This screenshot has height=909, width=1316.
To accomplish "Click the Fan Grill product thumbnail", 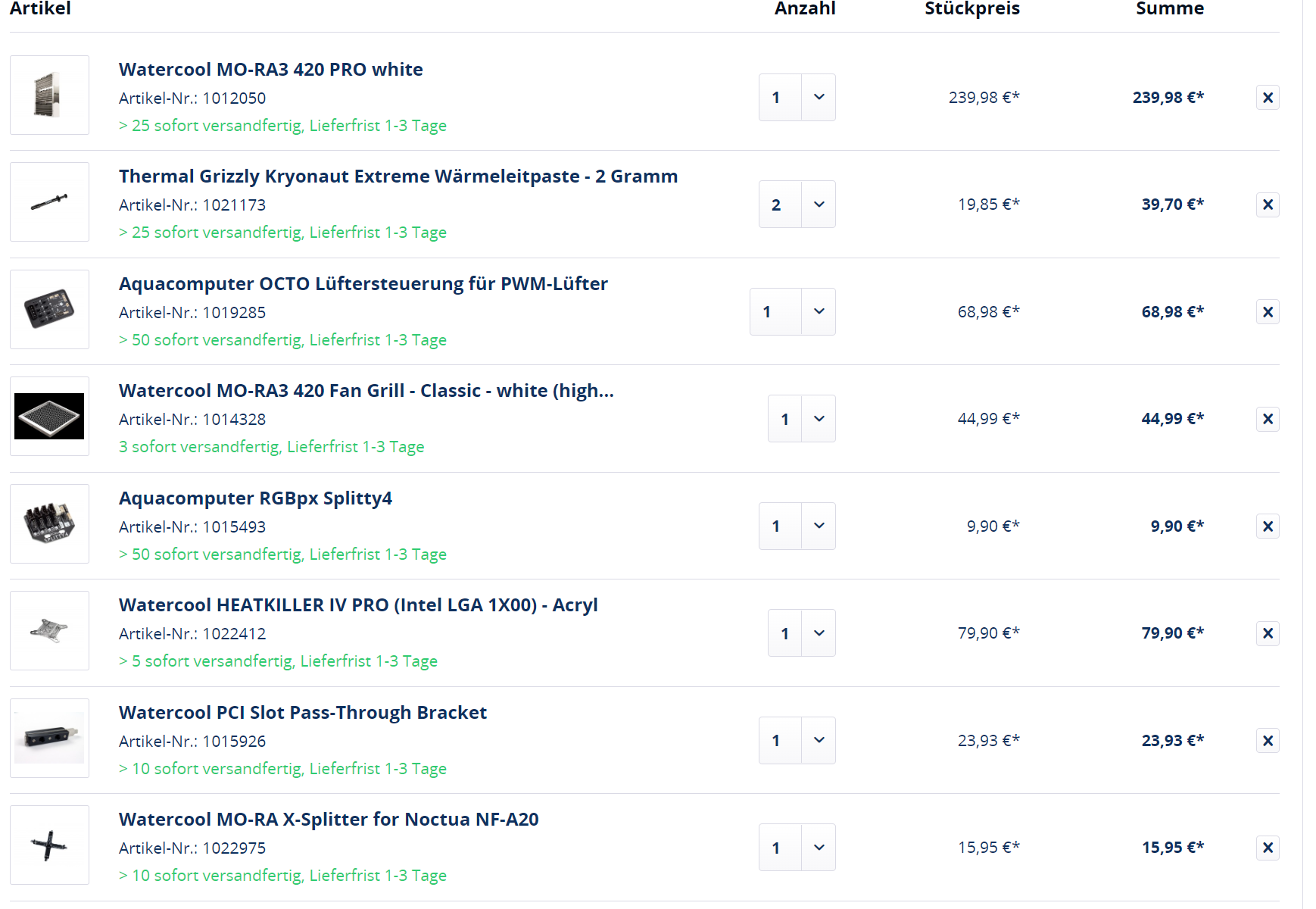I will 49,417.
